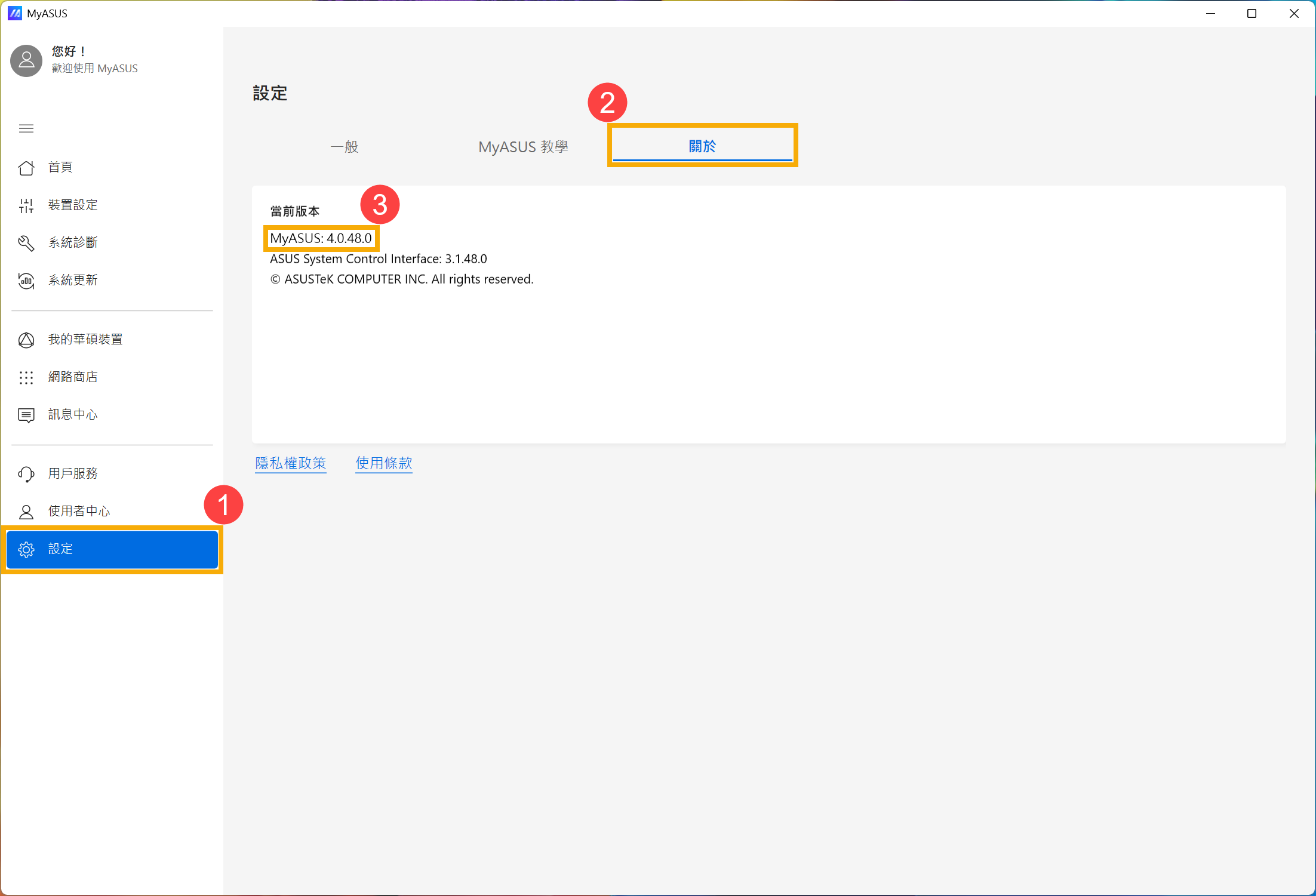
Task: Switch to the MyASUS 教學 tab
Action: [x=523, y=147]
